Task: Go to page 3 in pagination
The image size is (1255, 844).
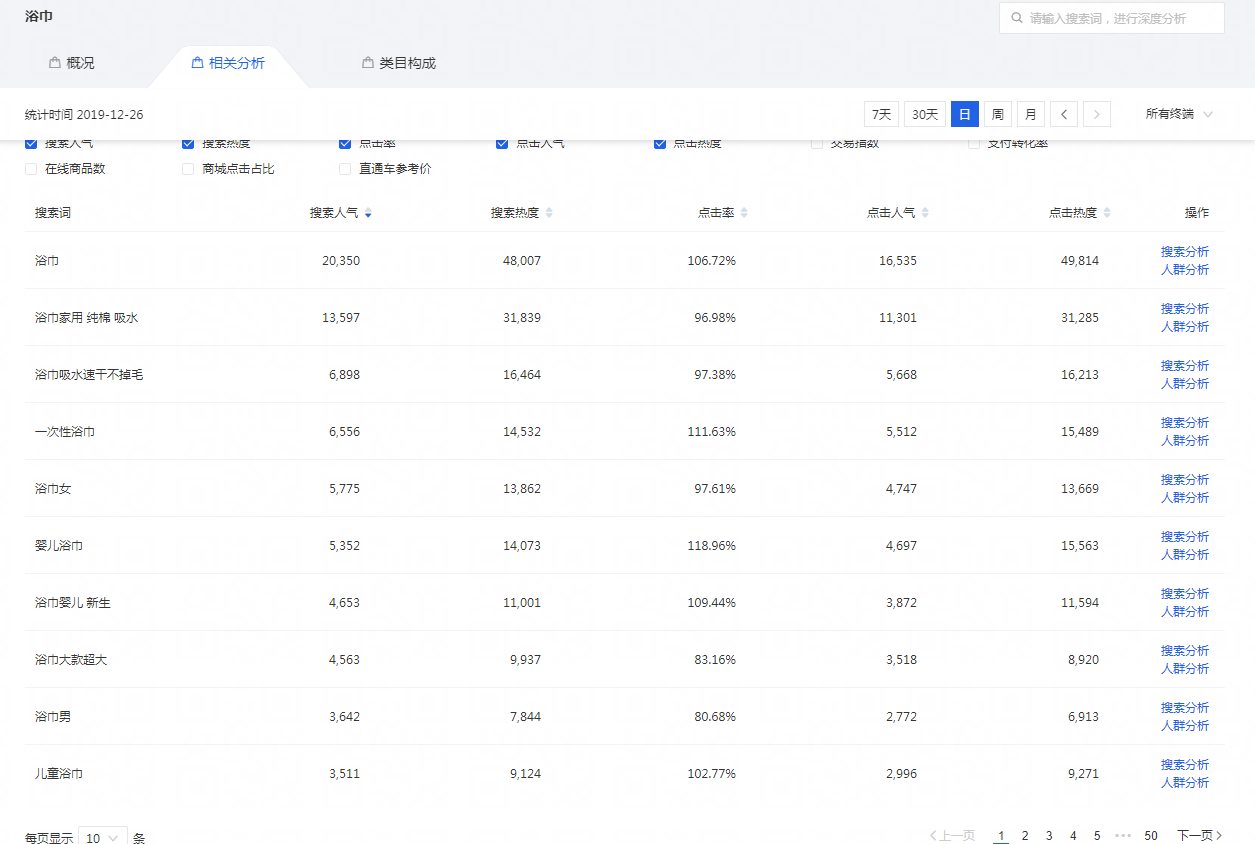Action: [x=1049, y=835]
